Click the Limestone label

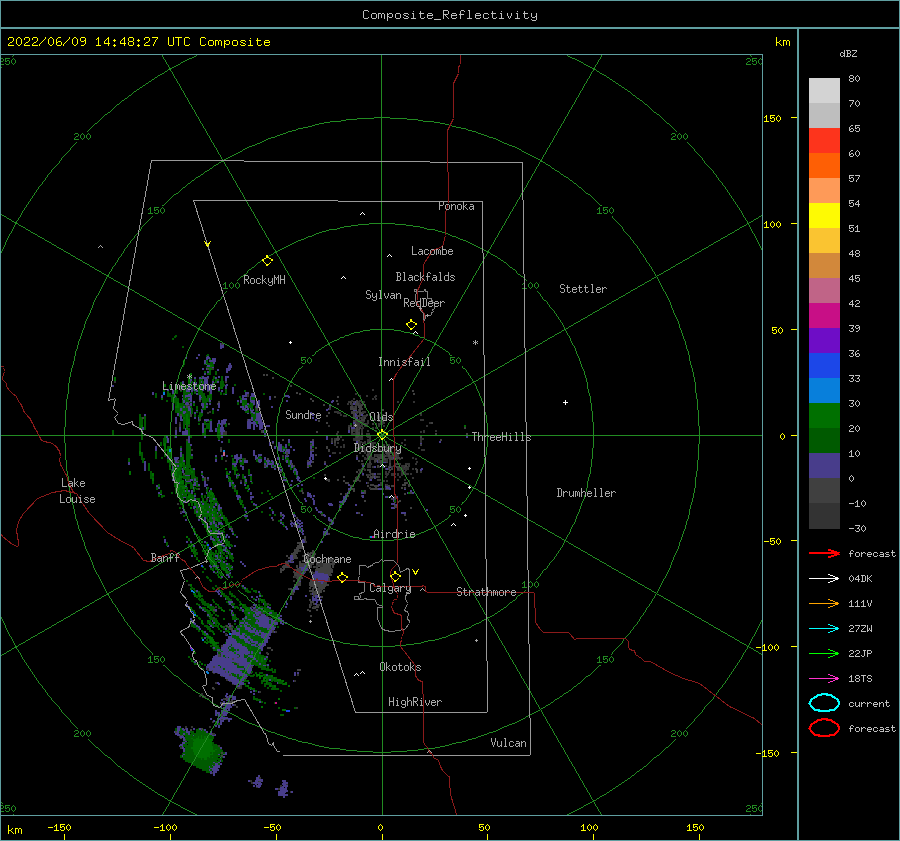coord(189,386)
